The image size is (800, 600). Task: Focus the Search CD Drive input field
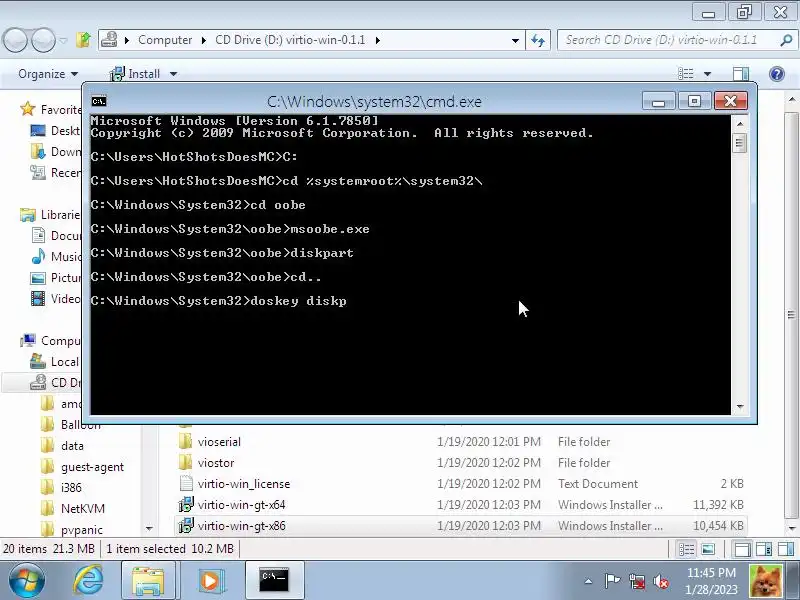pos(668,40)
